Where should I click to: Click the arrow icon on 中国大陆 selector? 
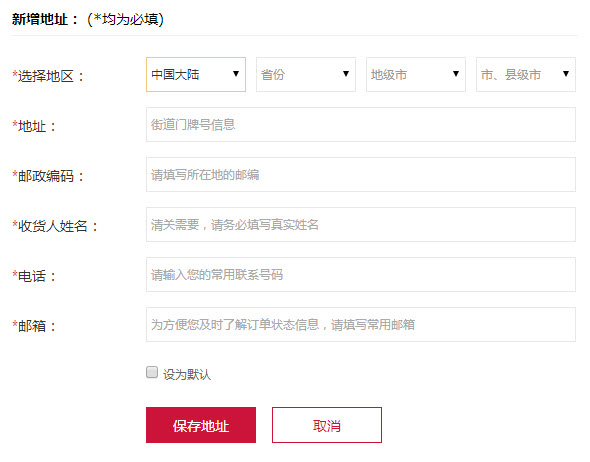(236, 74)
